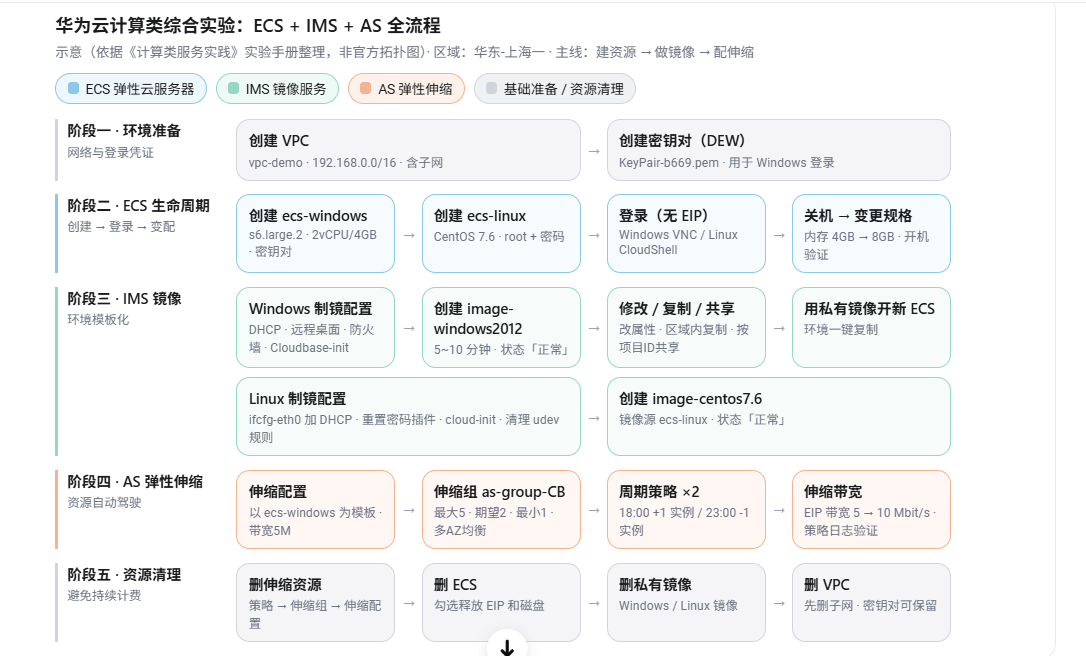Select the 登录（无 EIP）card
Viewport: 1086px width, 656px height.
[x=686, y=233]
